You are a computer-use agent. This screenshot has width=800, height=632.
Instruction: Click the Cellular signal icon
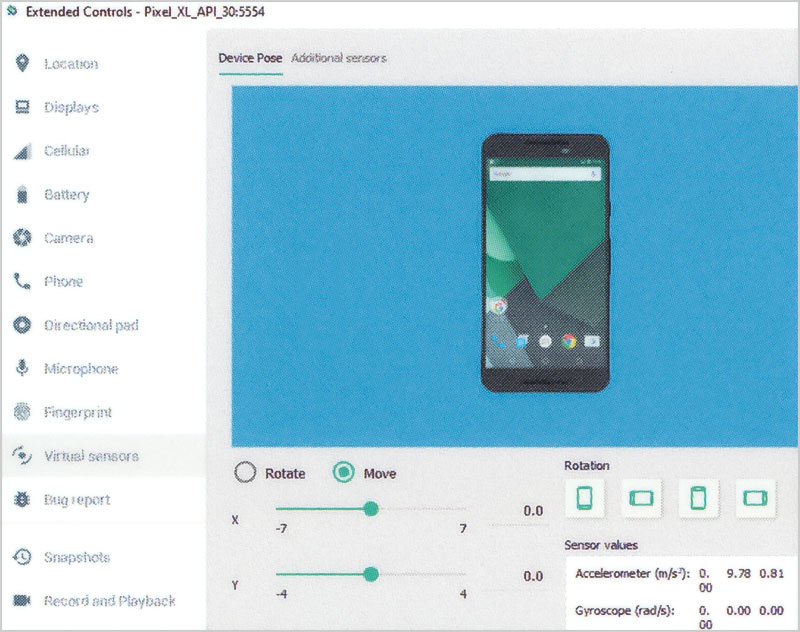pos(22,151)
